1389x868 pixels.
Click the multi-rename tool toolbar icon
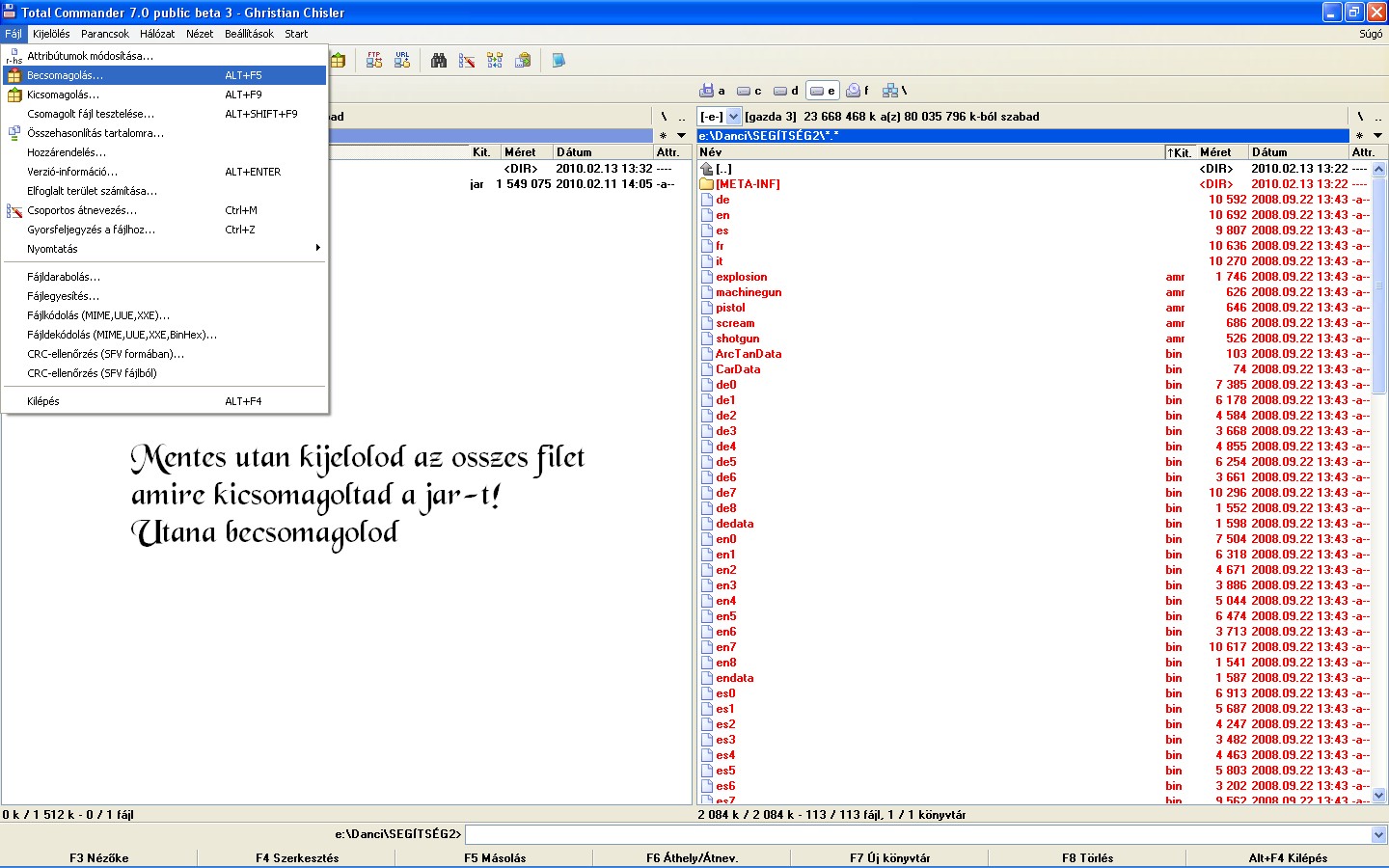click(467, 61)
